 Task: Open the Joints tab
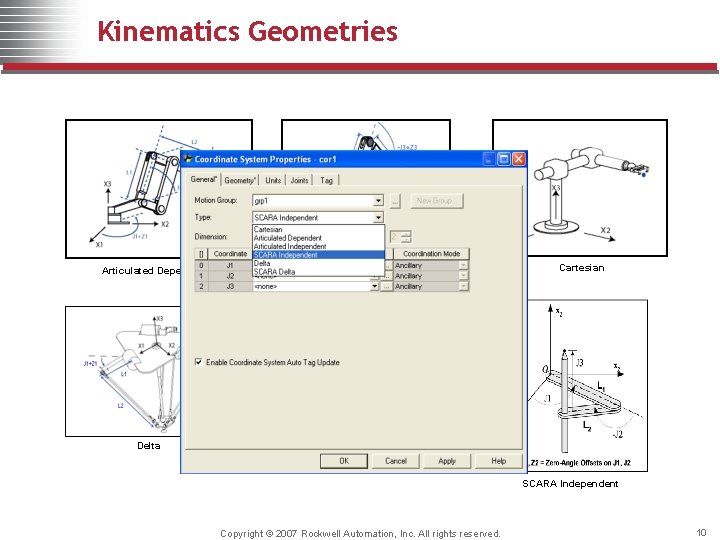click(x=299, y=180)
